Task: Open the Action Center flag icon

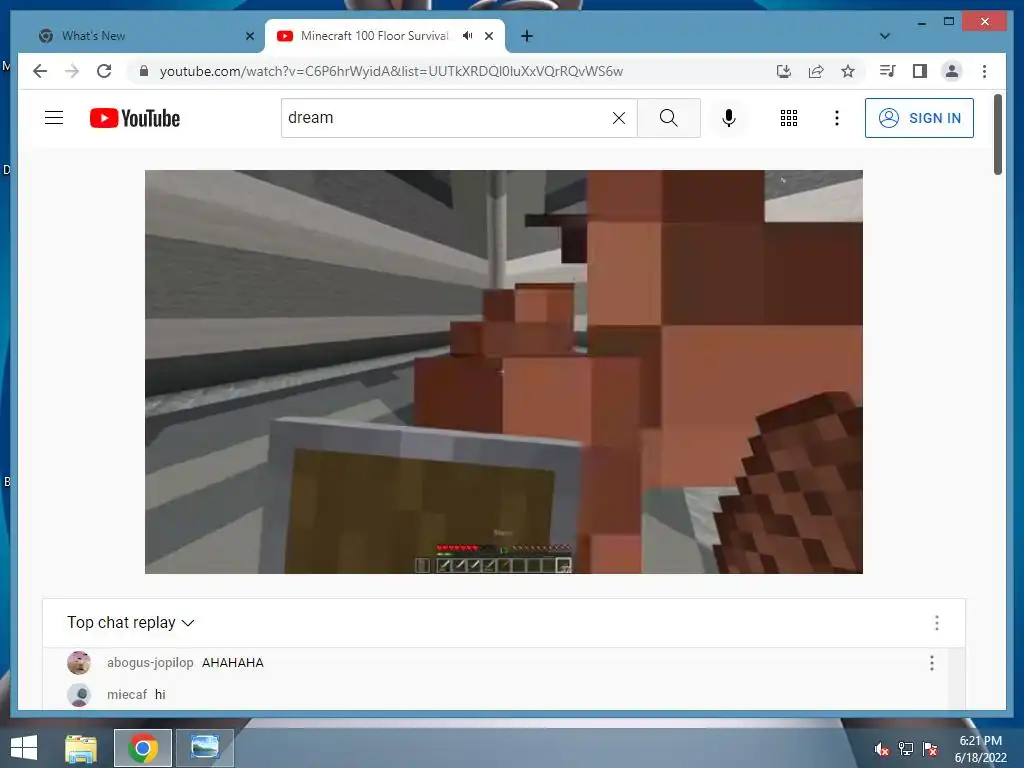Action: point(930,748)
